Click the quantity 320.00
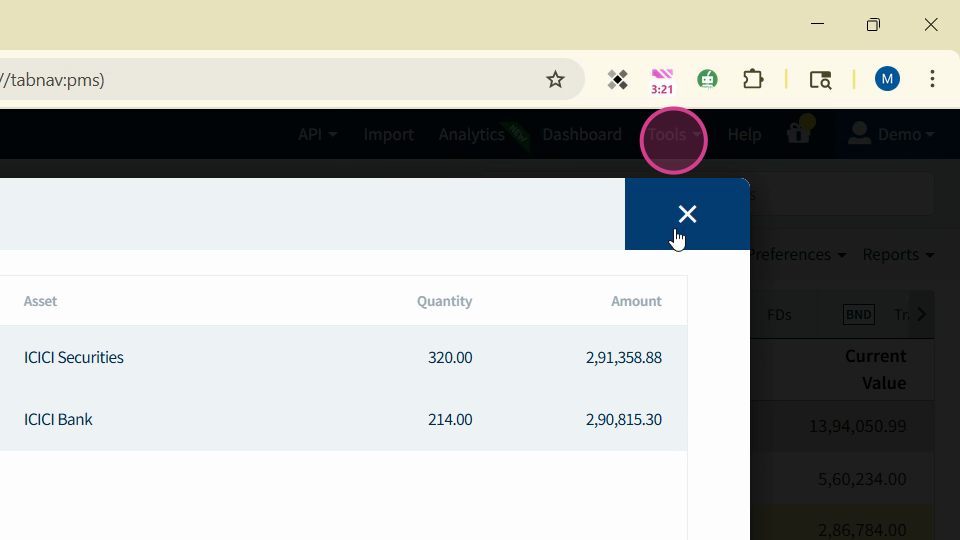The width and height of the screenshot is (960, 540). 450,358
